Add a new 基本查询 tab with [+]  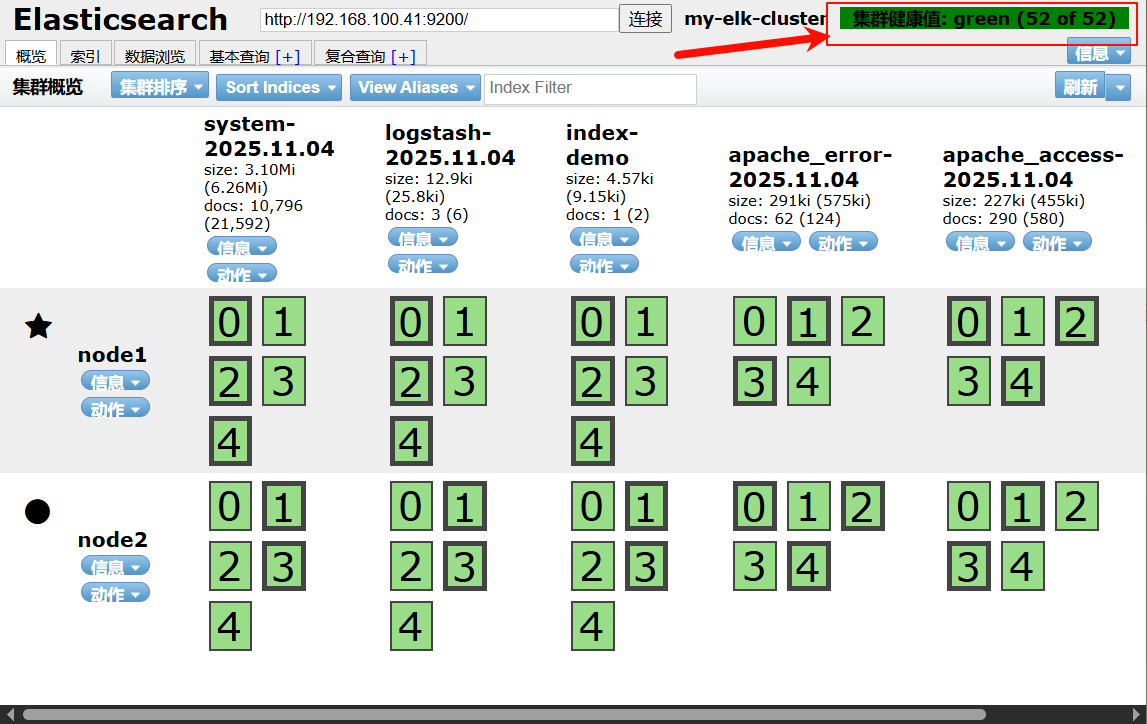point(287,56)
